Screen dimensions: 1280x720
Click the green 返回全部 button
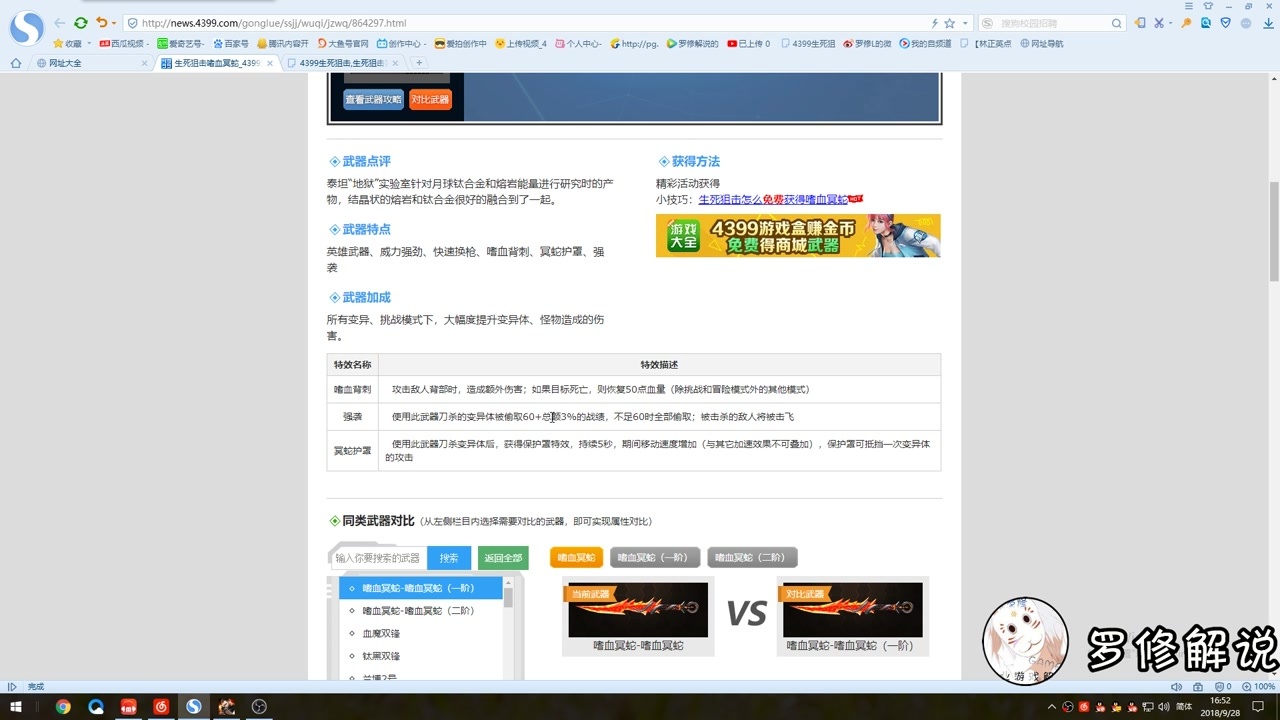[503, 558]
